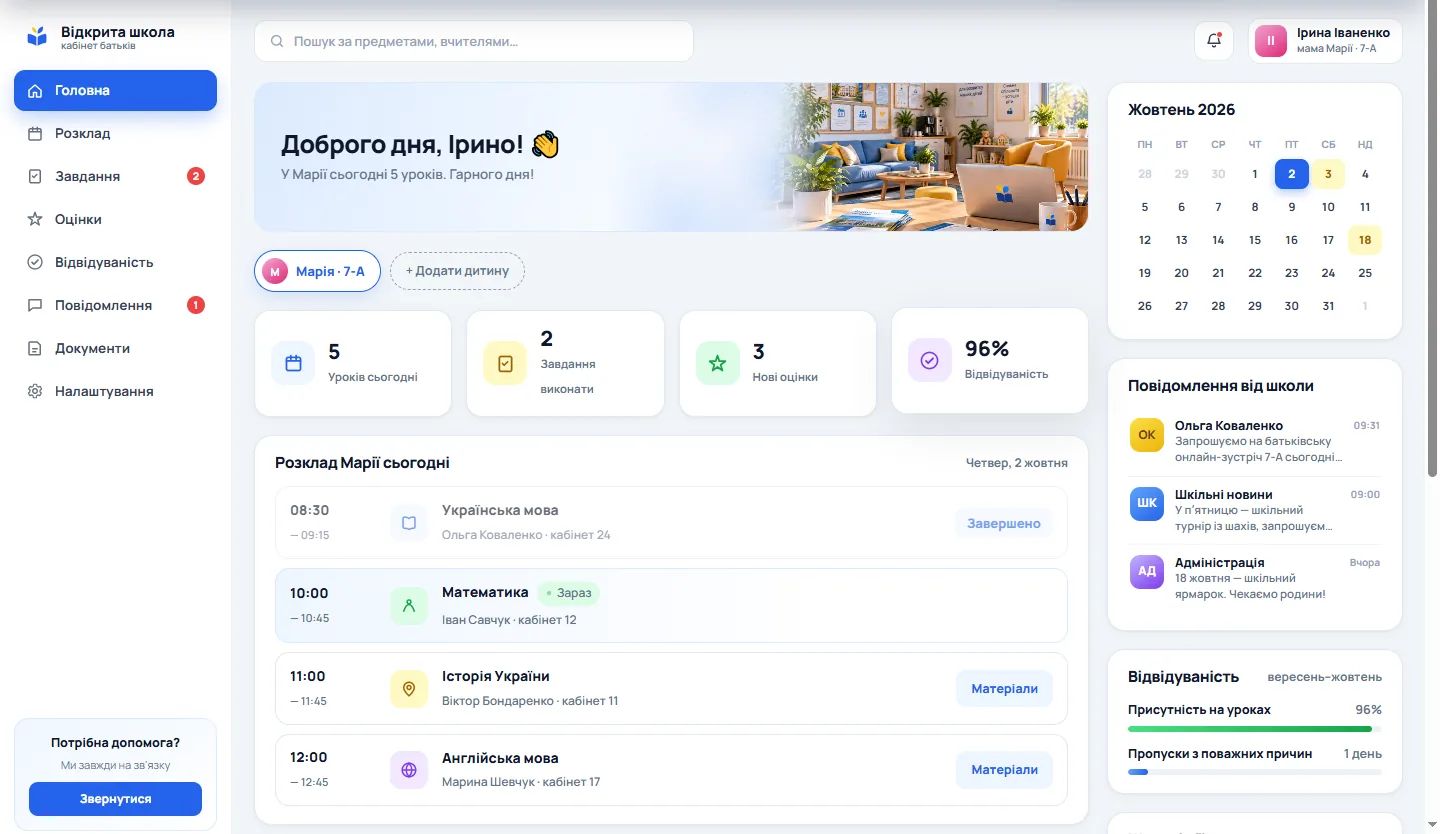Click the + Додати дитину button

click(x=457, y=271)
